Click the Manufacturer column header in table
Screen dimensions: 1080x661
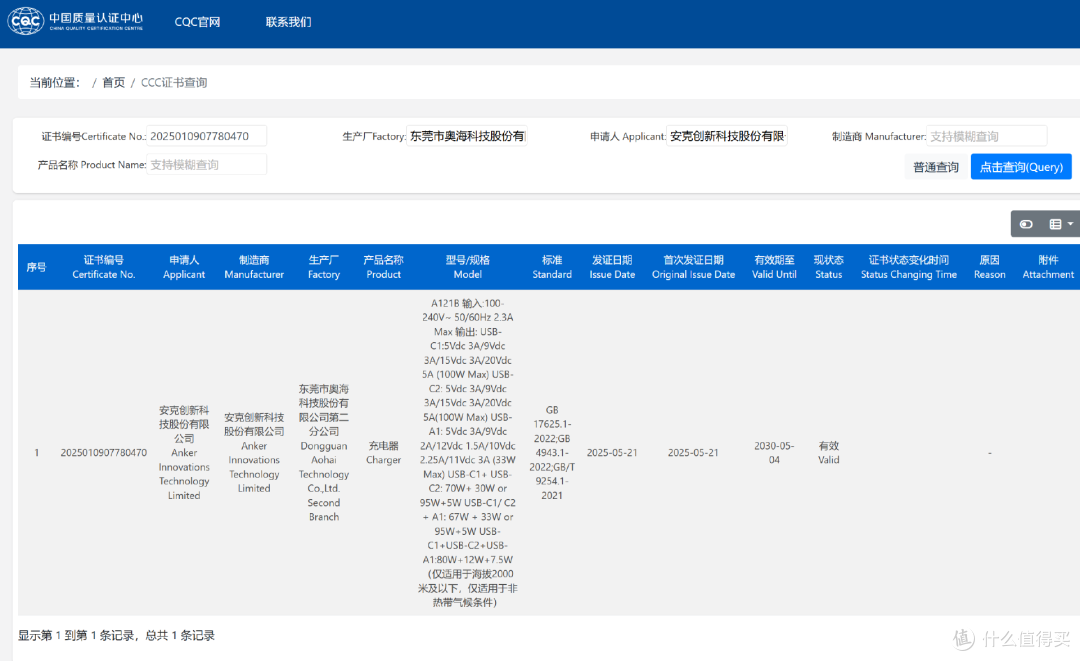(x=254, y=267)
